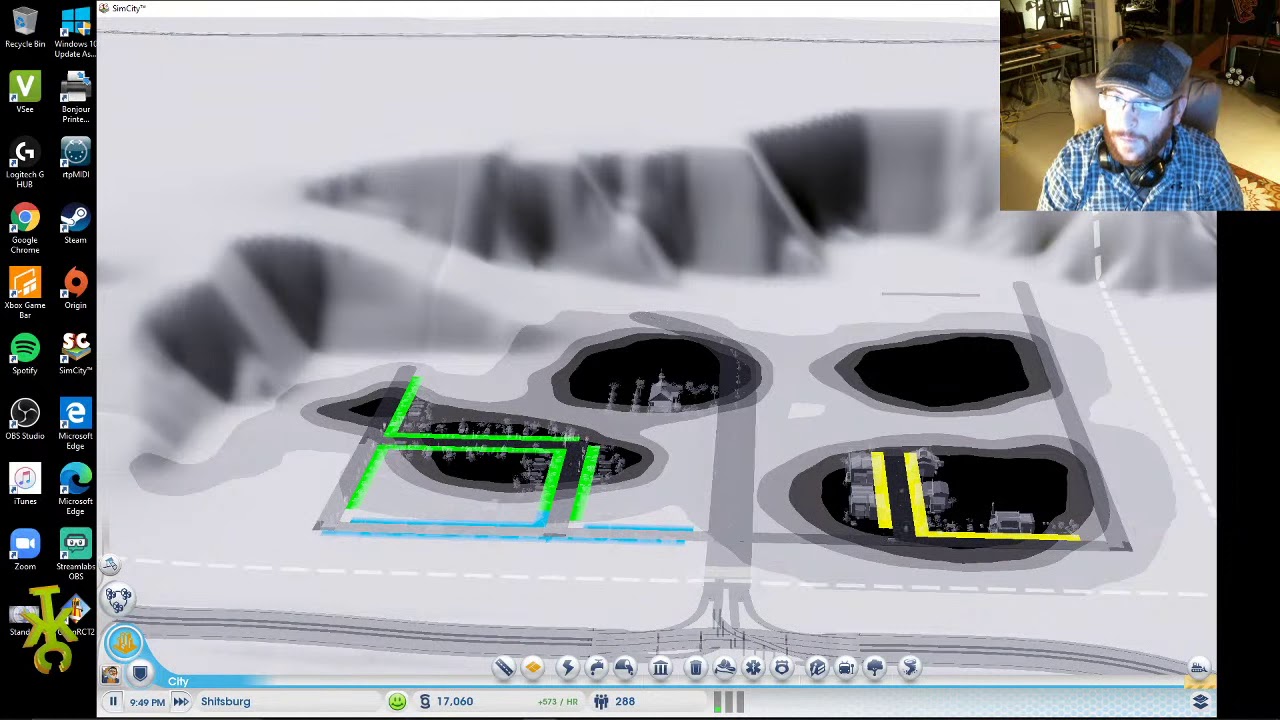Open Xbox Game Bar shortcut
1280x720 pixels.
25,294
